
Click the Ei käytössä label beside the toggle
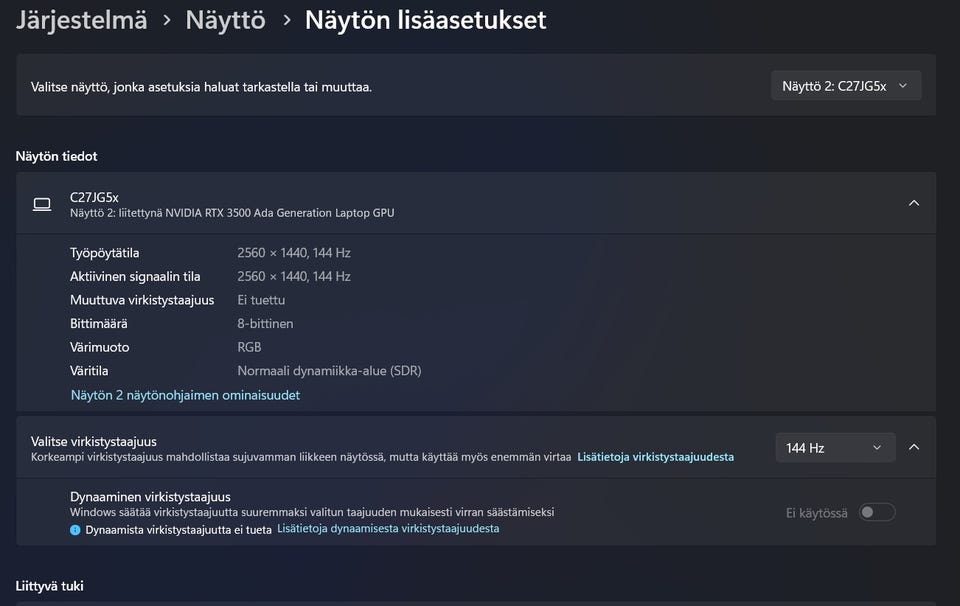click(x=816, y=513)
